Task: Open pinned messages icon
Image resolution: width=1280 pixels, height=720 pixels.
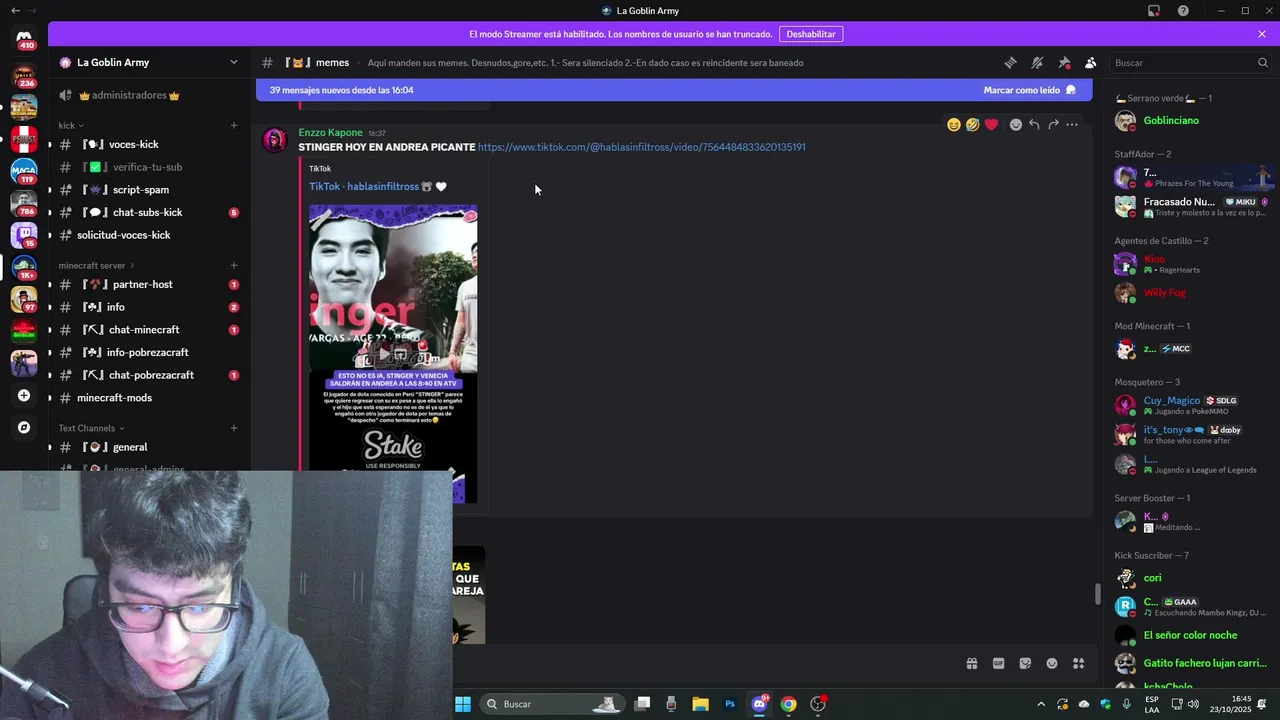Action: tap(1064, 62)
